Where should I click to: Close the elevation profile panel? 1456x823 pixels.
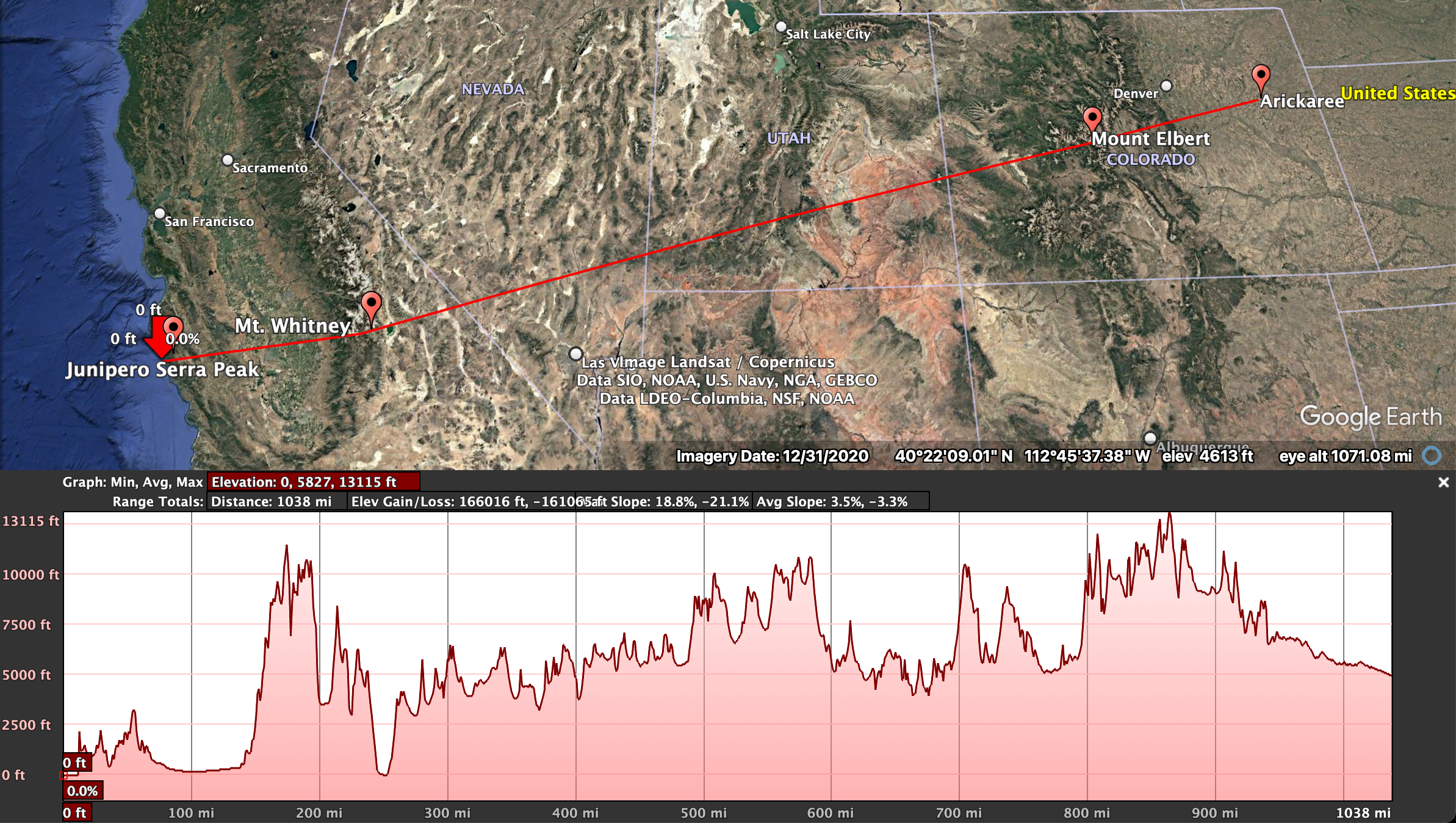(x=1443, y=482)
